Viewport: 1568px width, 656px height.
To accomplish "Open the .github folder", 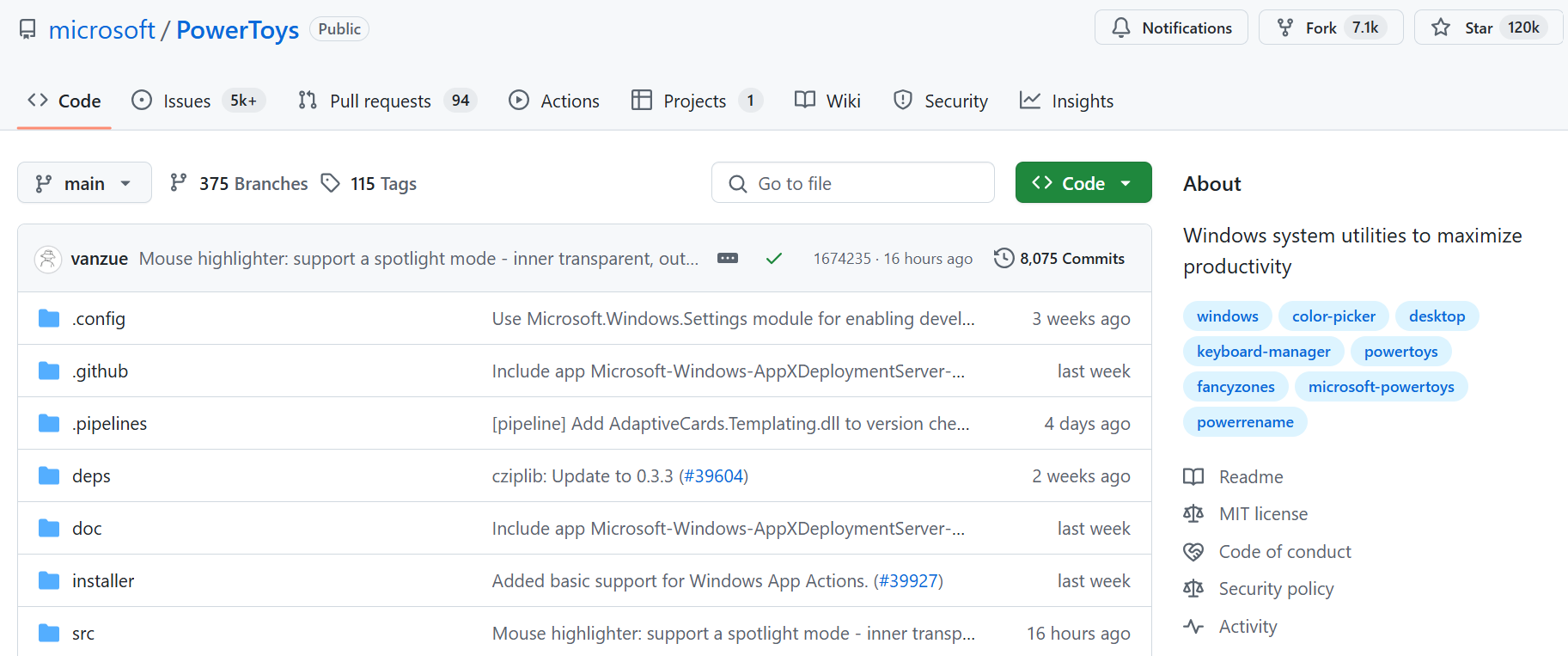I will click(x=101, y=371).
